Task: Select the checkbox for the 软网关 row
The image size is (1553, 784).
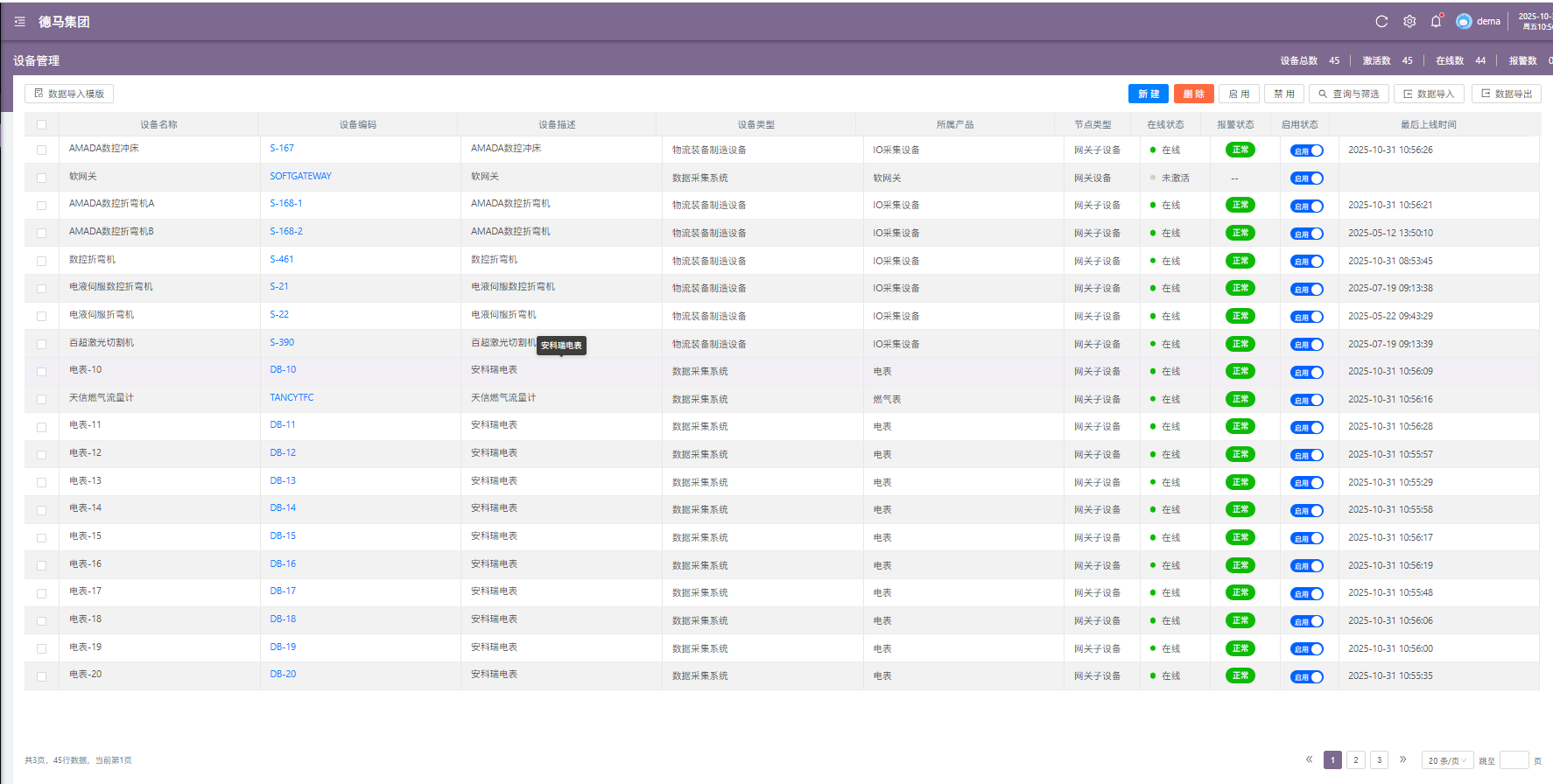Action: point(41,178)
